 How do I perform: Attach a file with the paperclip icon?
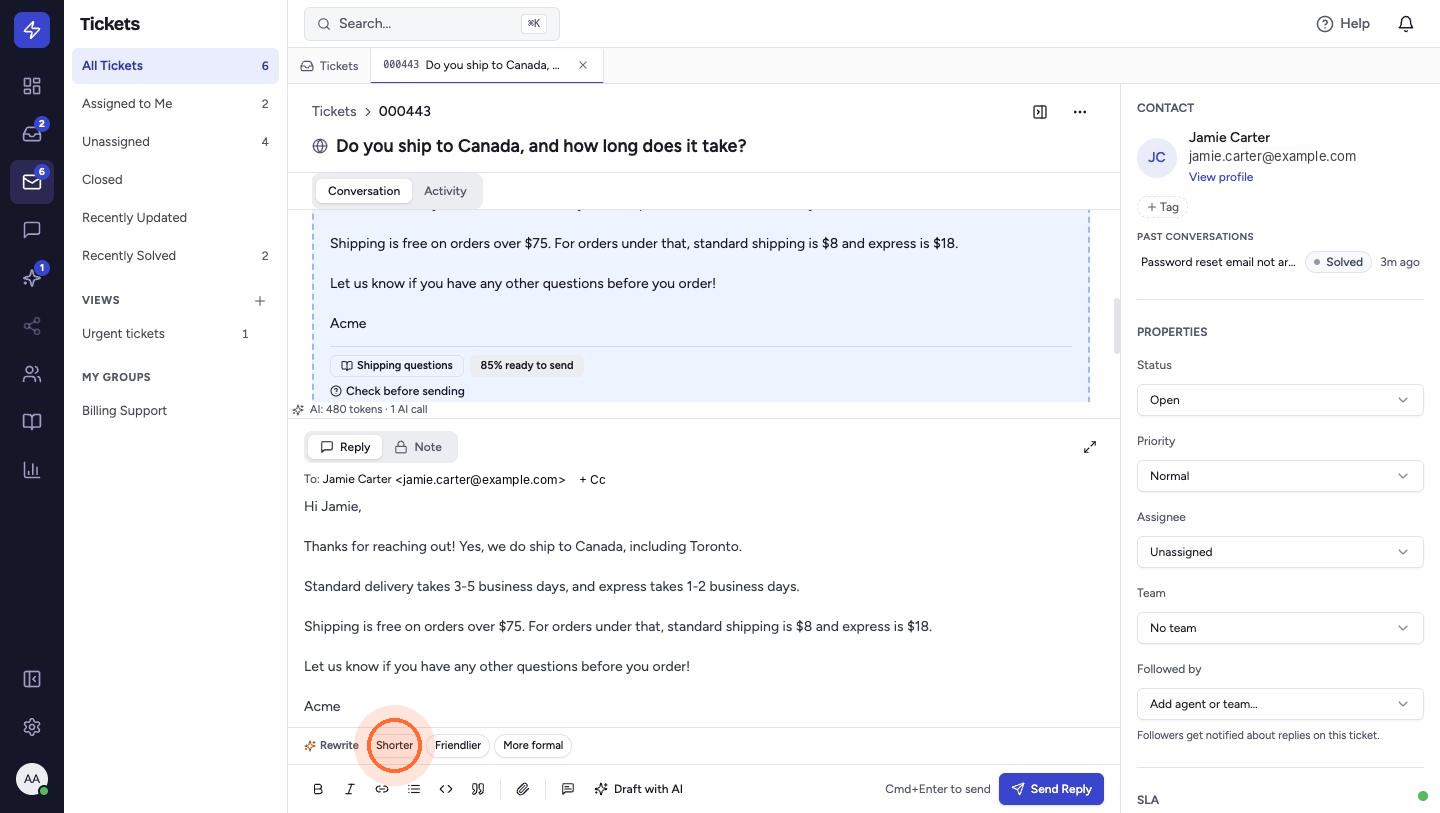coord(523,789)
